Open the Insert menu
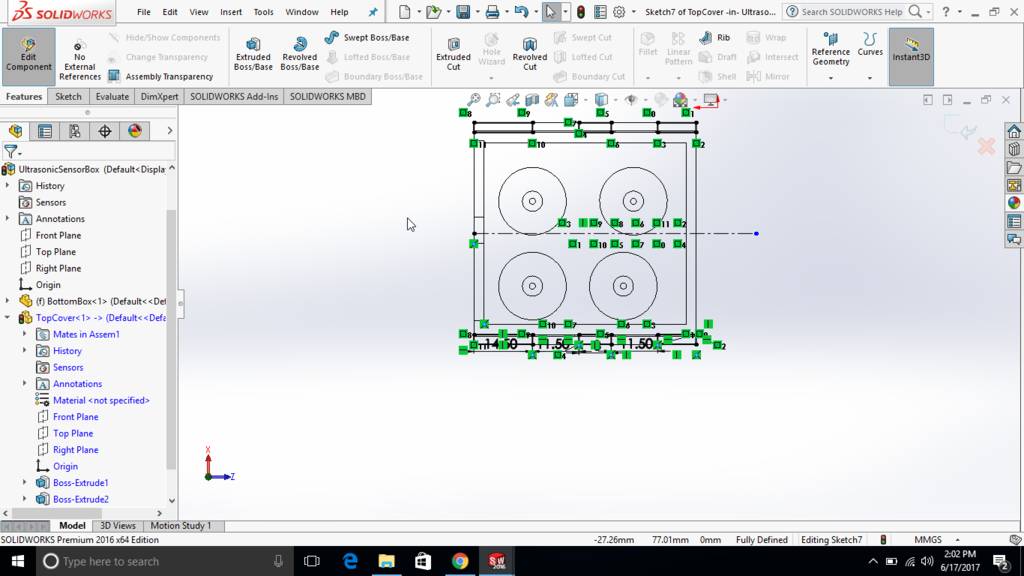Image resolution: width=1024 pixels, height=576 pixels. [231, 12]
